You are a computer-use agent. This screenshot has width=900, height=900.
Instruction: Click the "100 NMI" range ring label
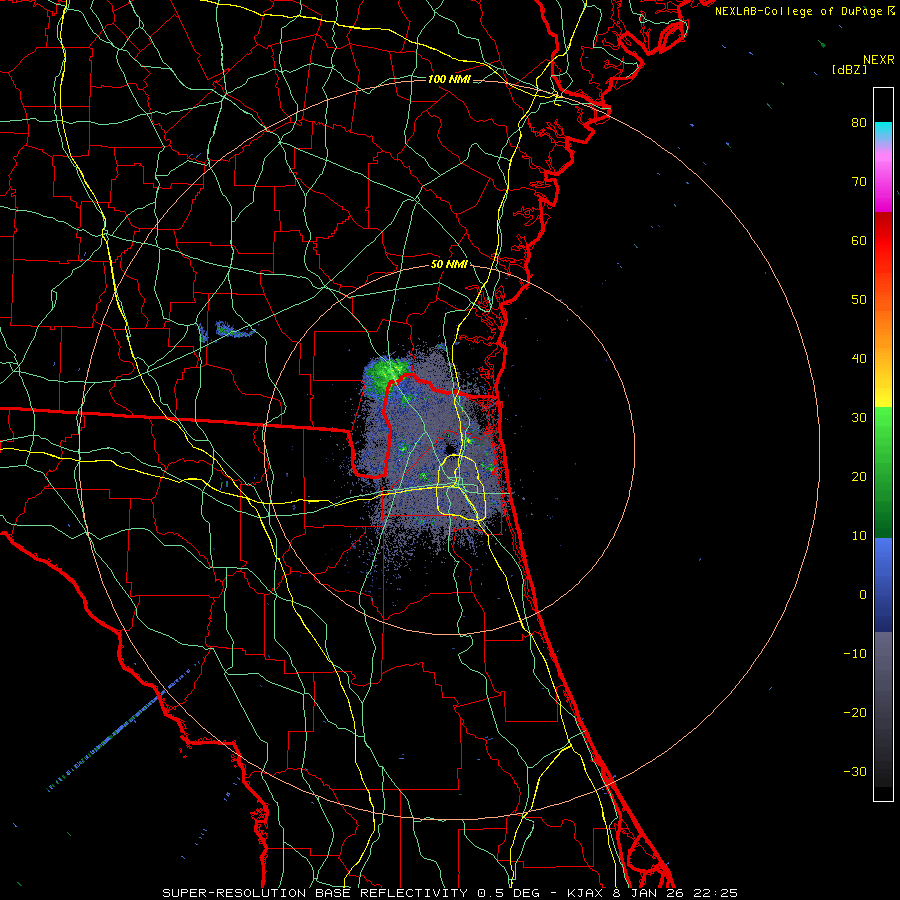(449, 79)
